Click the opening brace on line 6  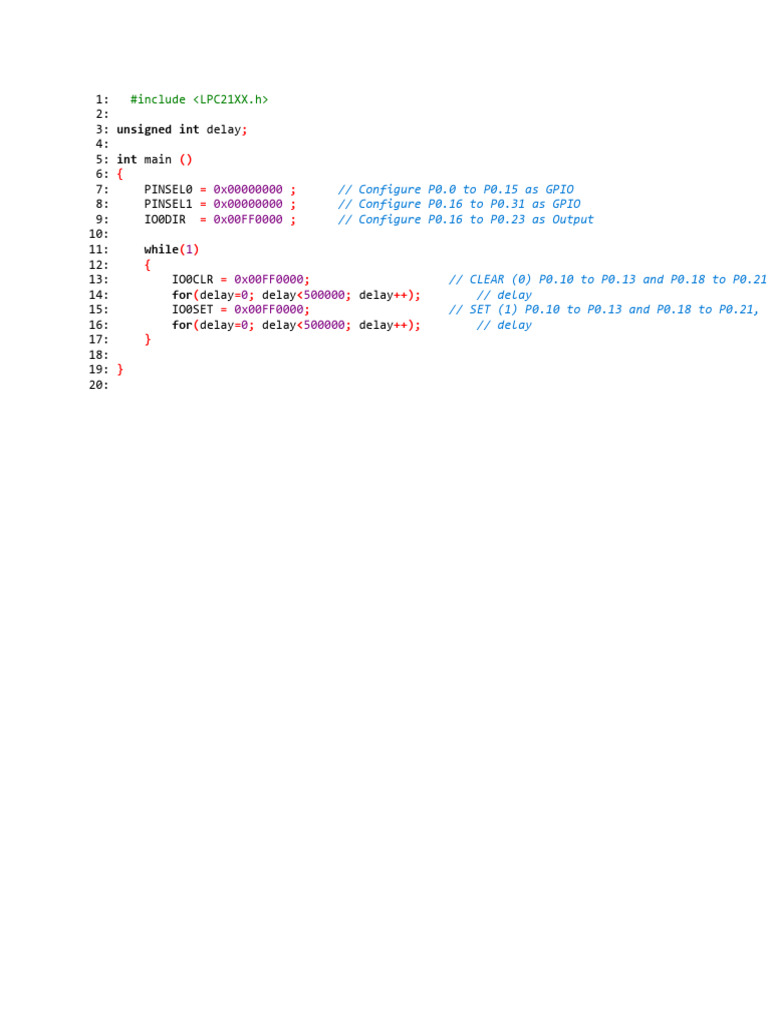coord(120,174)
